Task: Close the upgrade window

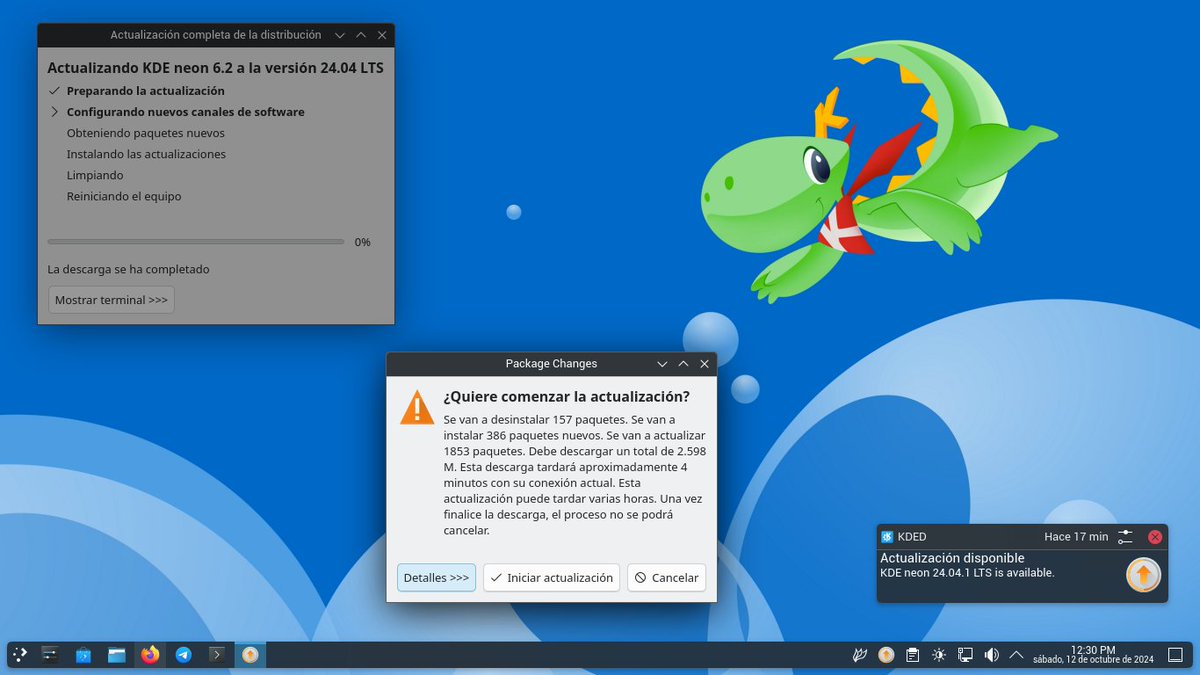Action: (382, 35)
